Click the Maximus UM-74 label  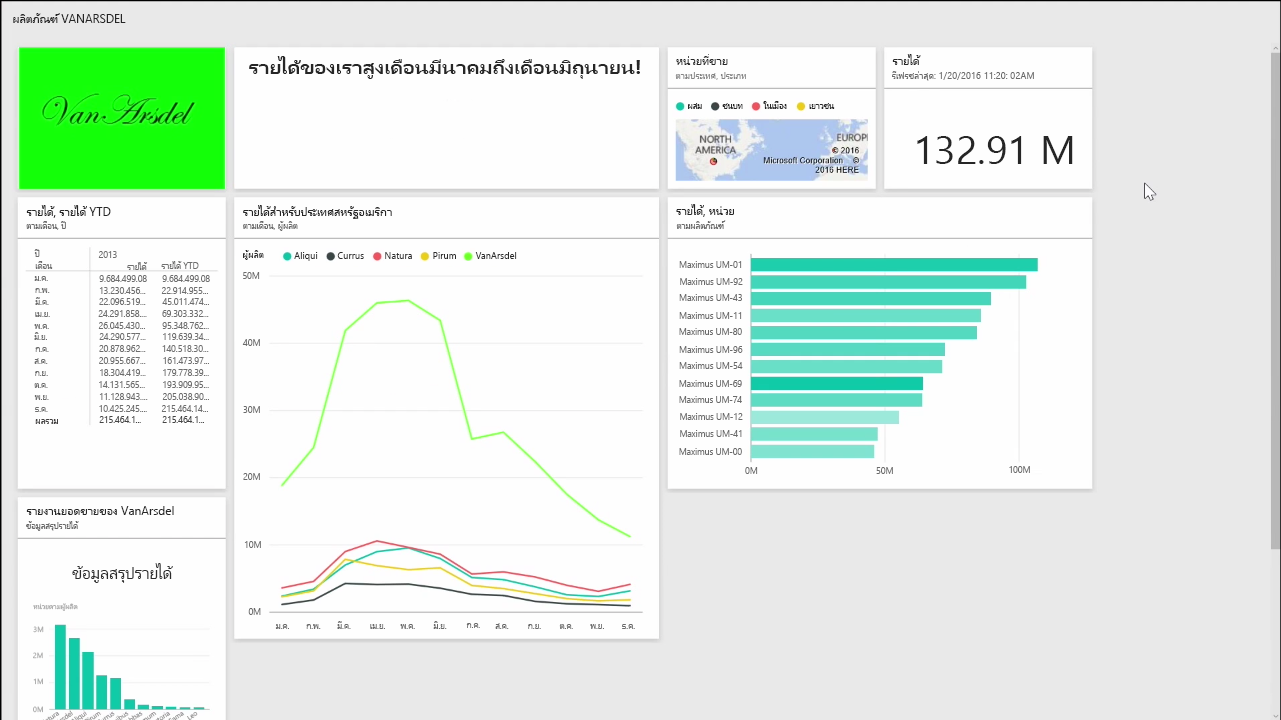point(710,400)
